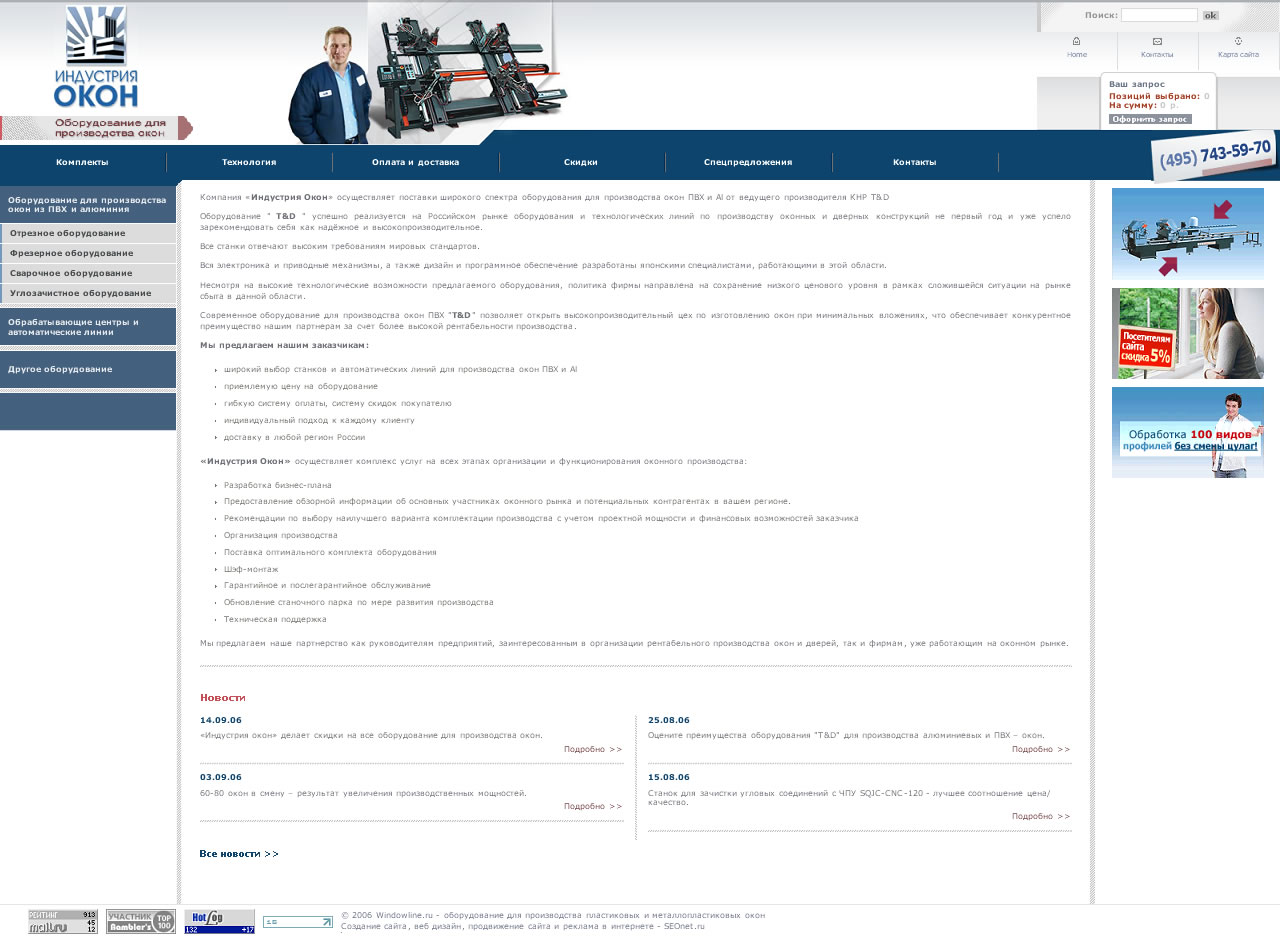Click the bullet Техническая поддержка
This screenshot has height=942, width=1280.
(x=275, y=619)
